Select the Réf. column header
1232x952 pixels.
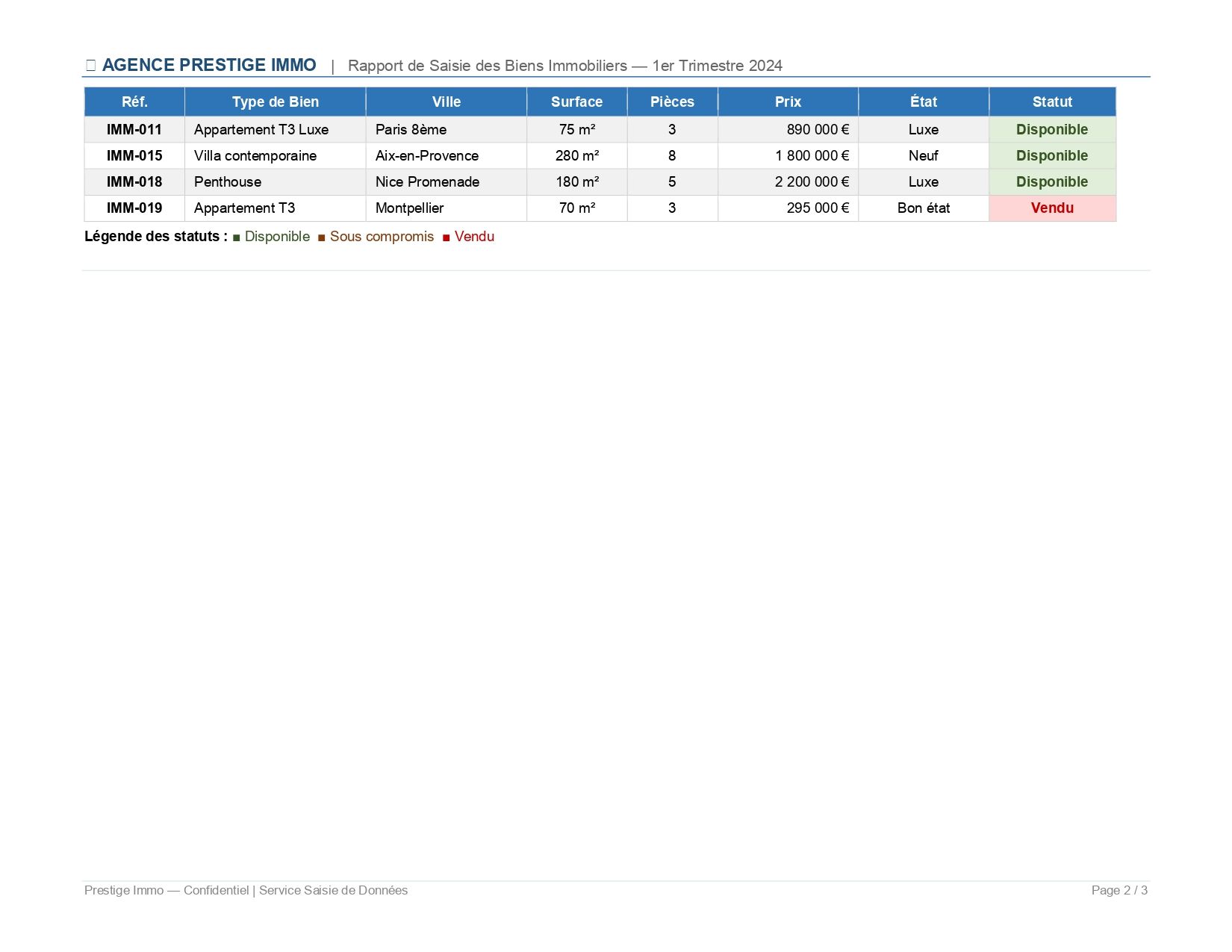tap(134, 102)
